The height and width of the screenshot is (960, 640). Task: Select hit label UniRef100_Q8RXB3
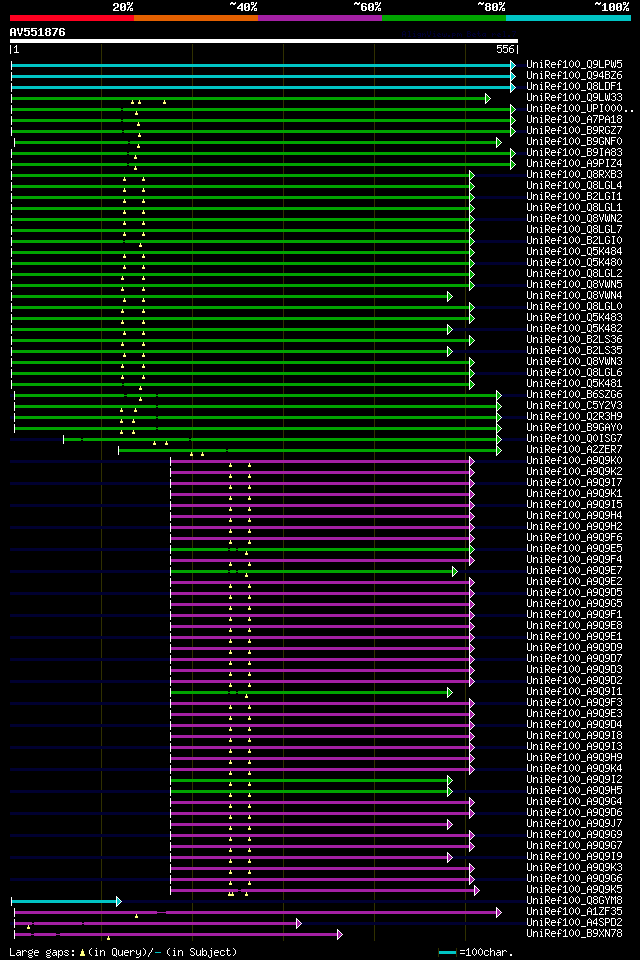[x=574, y=174]
